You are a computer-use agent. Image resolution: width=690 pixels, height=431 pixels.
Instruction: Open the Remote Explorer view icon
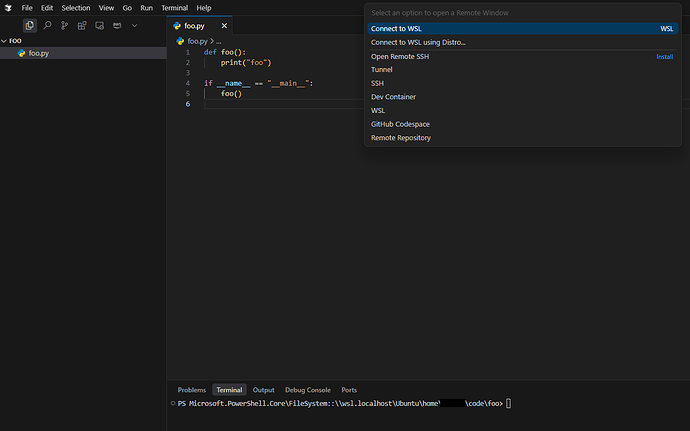99,26
